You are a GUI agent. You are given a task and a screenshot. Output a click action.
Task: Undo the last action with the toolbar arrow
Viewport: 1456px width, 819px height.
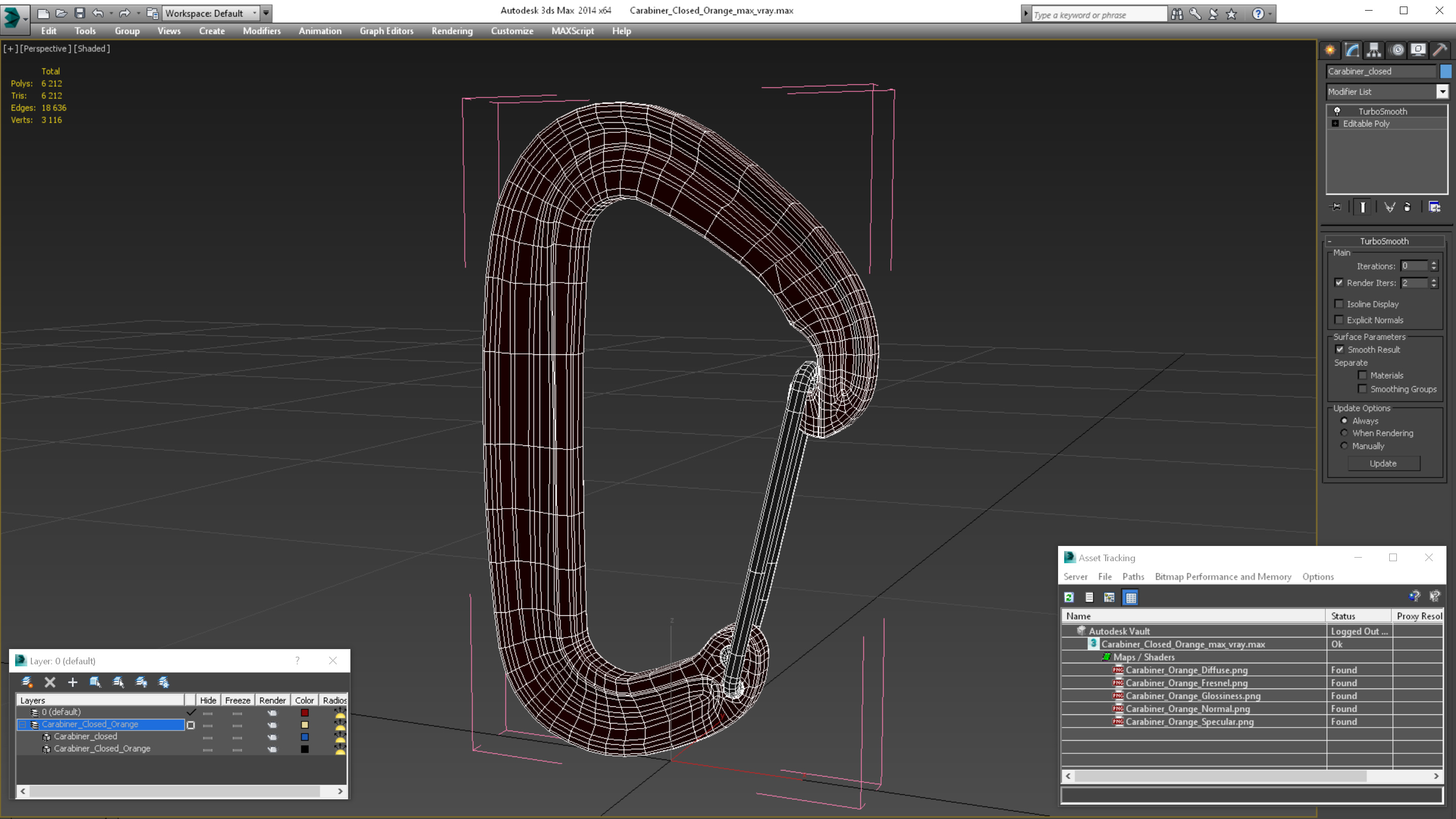click(98, 13)
